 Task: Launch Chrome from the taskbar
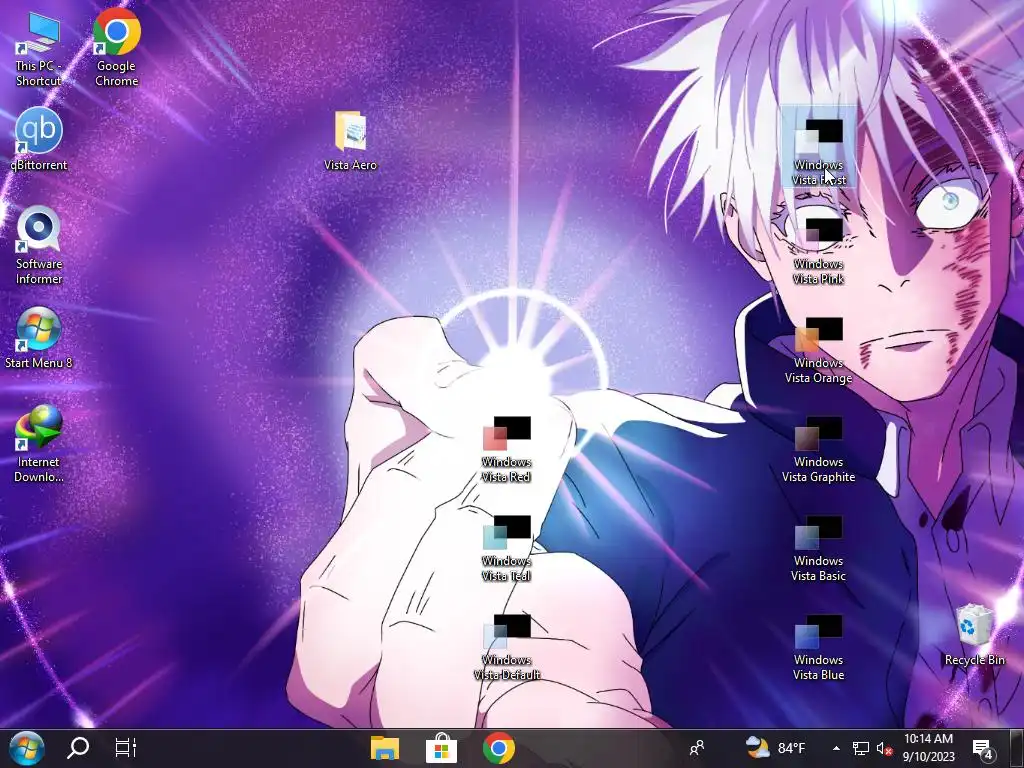498,748
